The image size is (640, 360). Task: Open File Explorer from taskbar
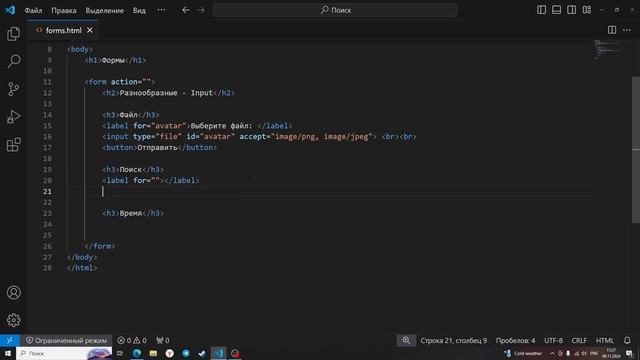pos(153,353)
